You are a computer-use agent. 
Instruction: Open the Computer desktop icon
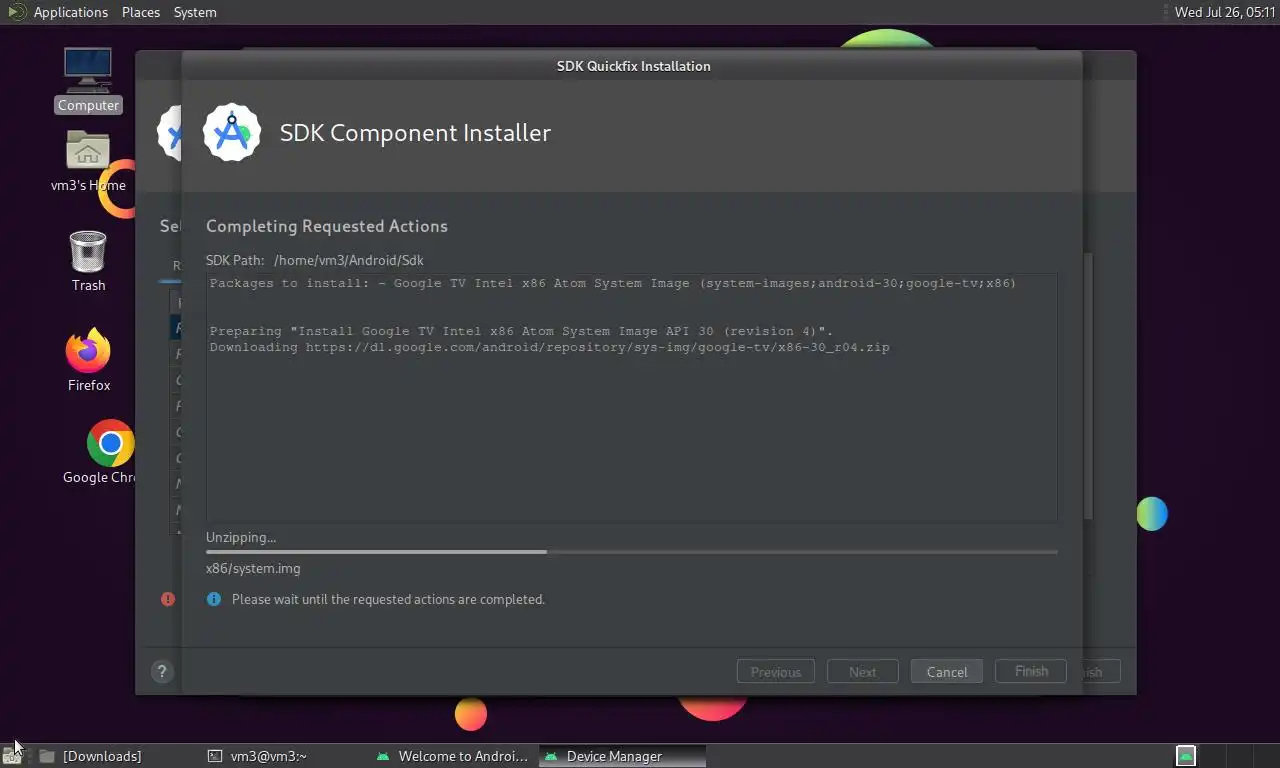click(x=88, y=80)
